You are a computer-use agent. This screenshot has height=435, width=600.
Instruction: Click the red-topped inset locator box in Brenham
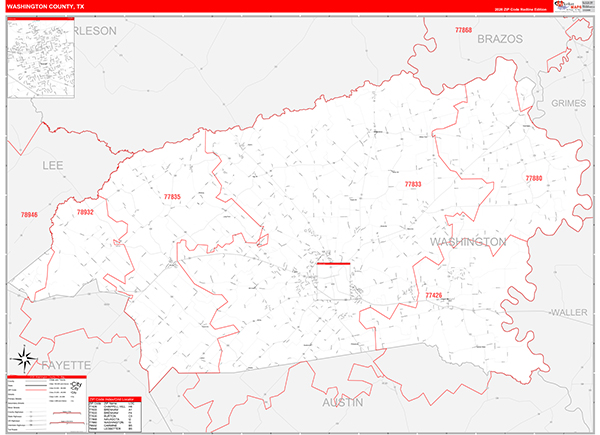pos(333,281)
